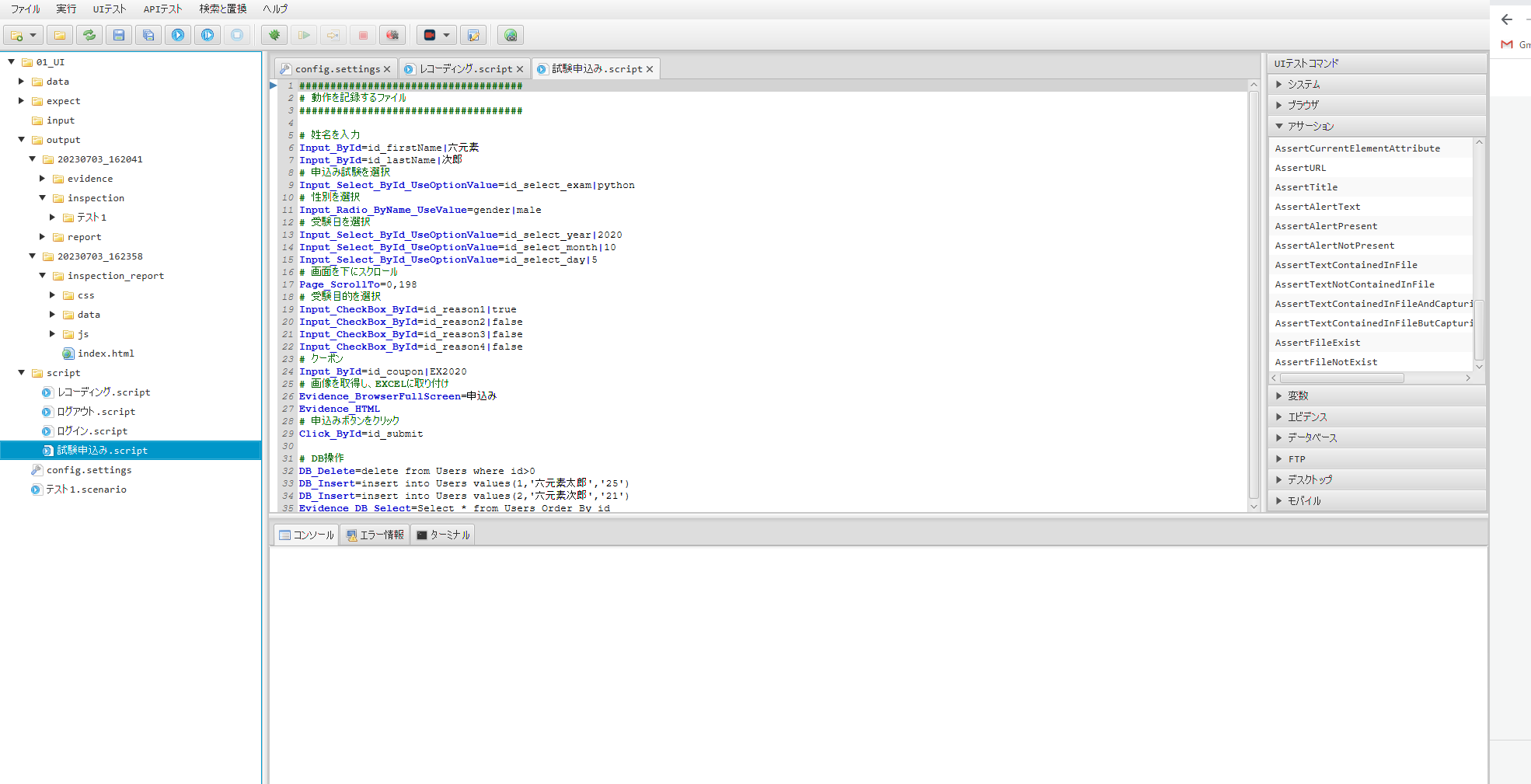1531x784 pixels.
Task: Click the red camera record icon
Action: pyautogui.click(x=430, y=35)
